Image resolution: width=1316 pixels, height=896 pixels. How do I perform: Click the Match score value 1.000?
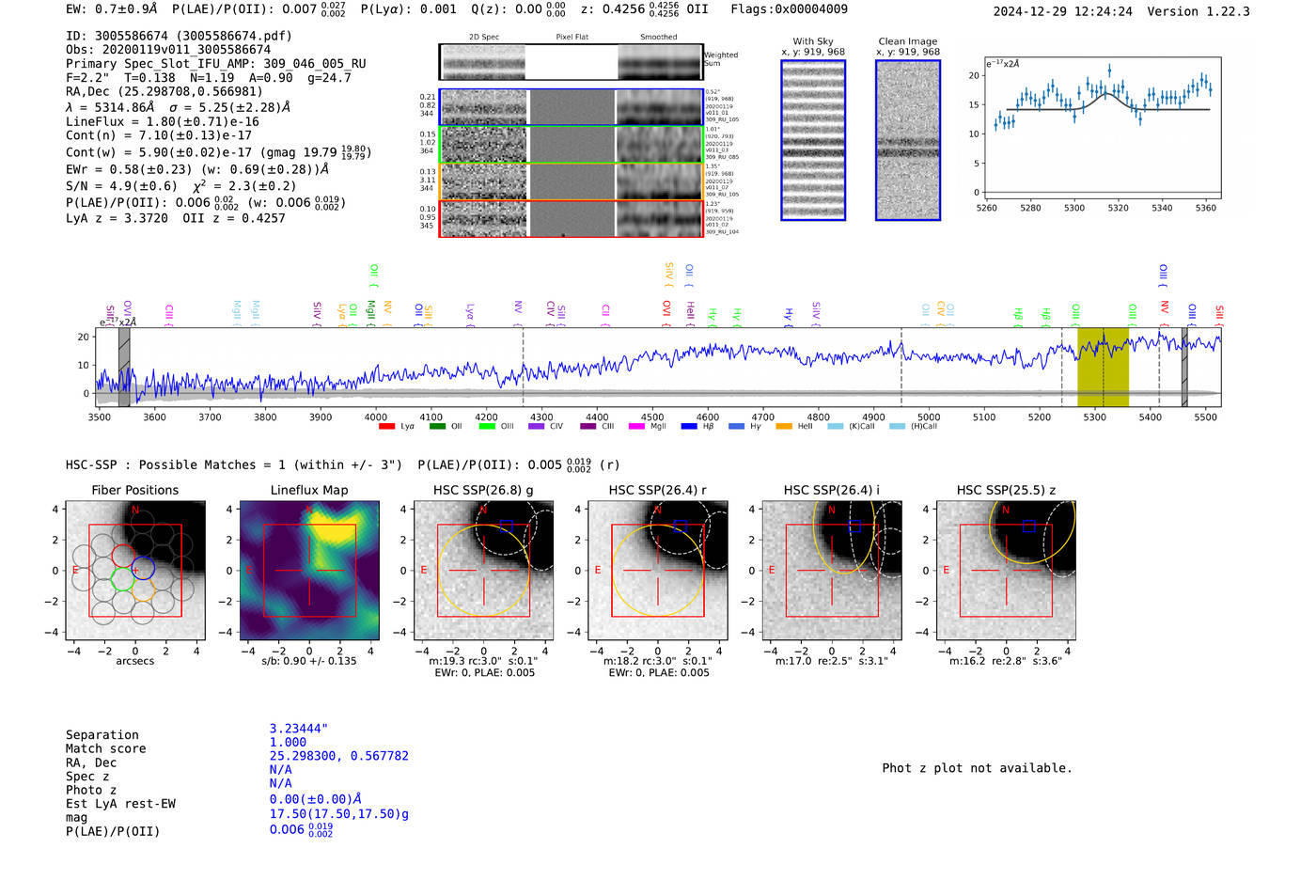[x=288, y=742]
